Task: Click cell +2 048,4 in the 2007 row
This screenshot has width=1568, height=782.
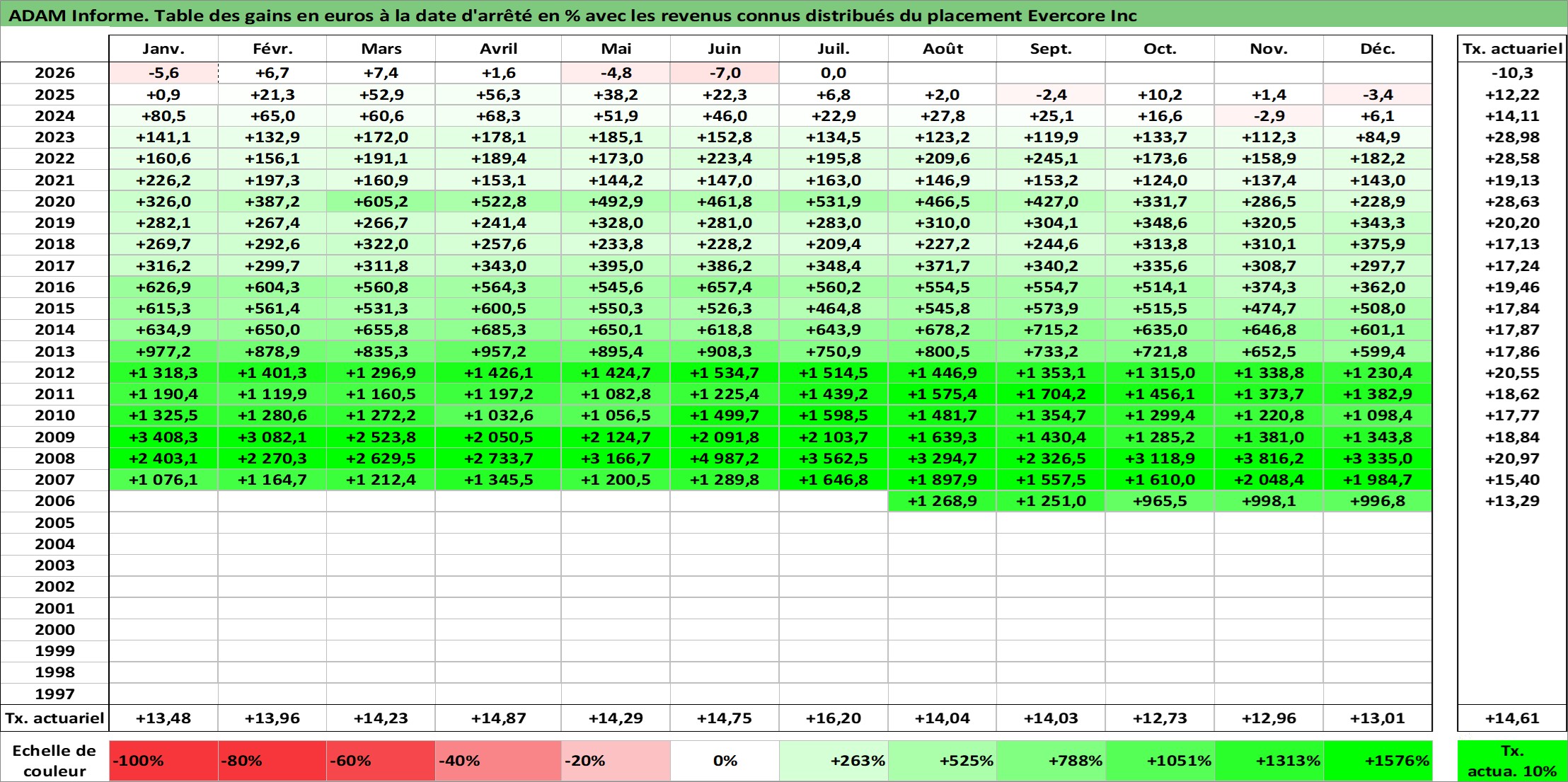Action: 1269,480
